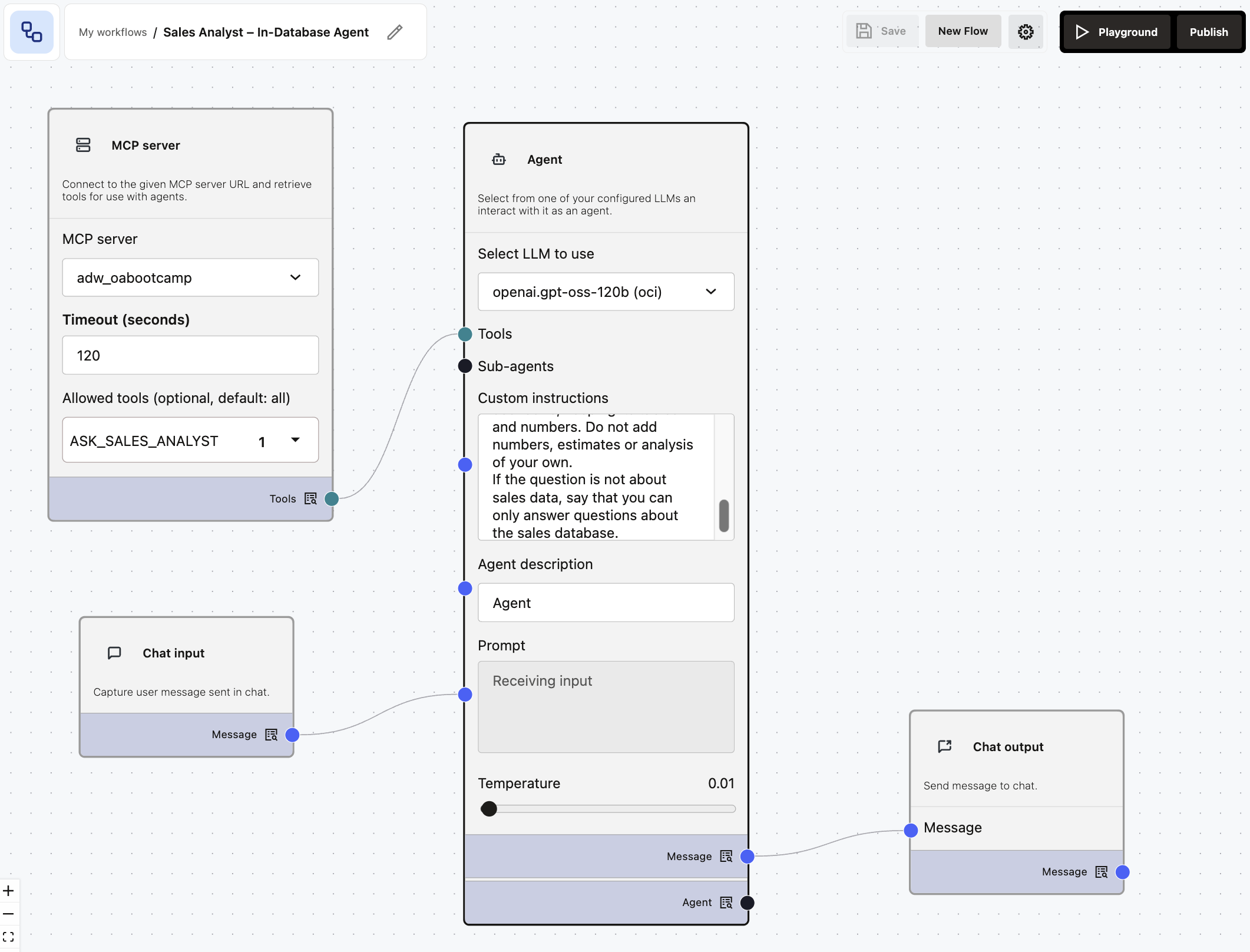Inspect the MCP server Tools output icon
Image resolution: width=1250 pixels, height=952 pixels.
click(x=310, y=498)
